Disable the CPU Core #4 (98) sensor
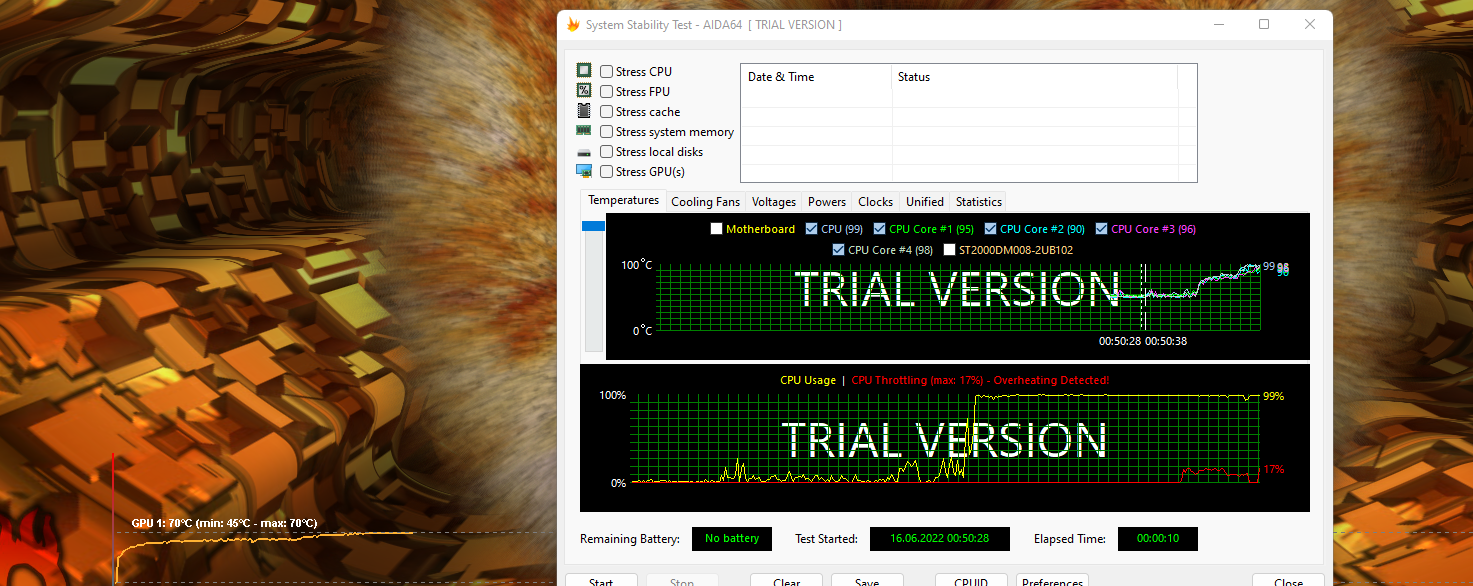Image resolution: width=1473 pixels, height=586 pixels. [x=838, y=250]
